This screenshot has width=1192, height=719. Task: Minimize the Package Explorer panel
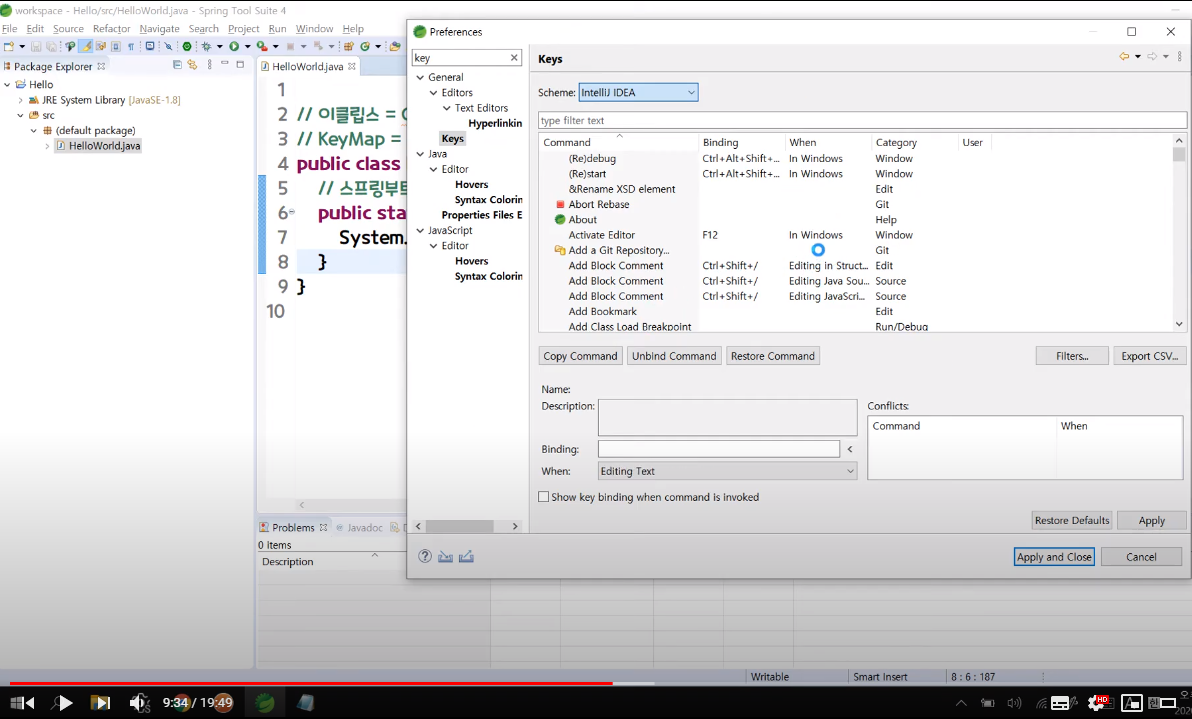[x=224, y=63]
